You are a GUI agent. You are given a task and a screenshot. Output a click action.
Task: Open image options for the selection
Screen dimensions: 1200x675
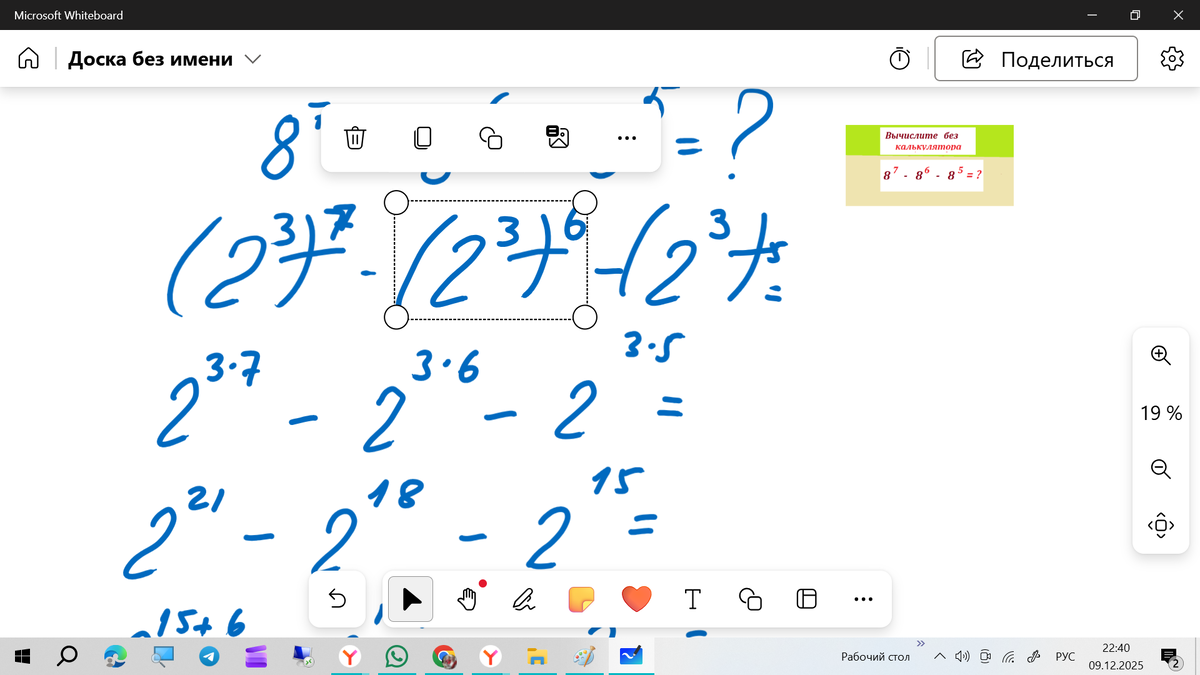[x=558, y=137]
